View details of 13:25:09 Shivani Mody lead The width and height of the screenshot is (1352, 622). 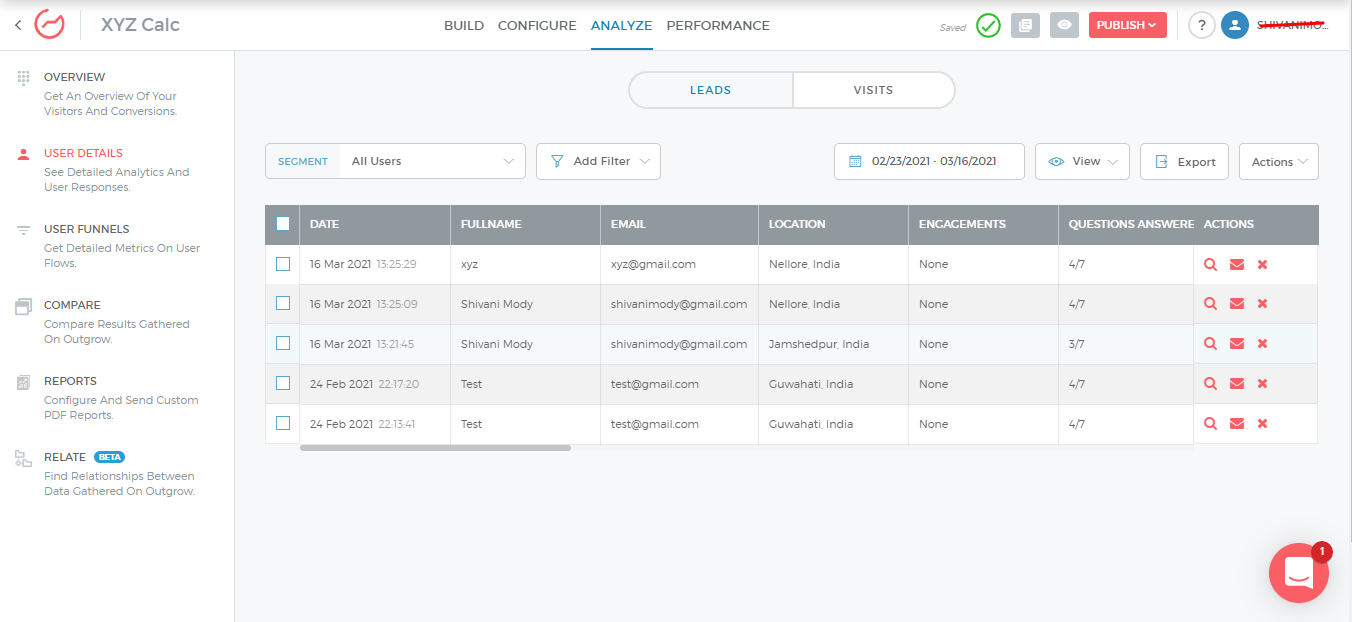(1210, 304)
